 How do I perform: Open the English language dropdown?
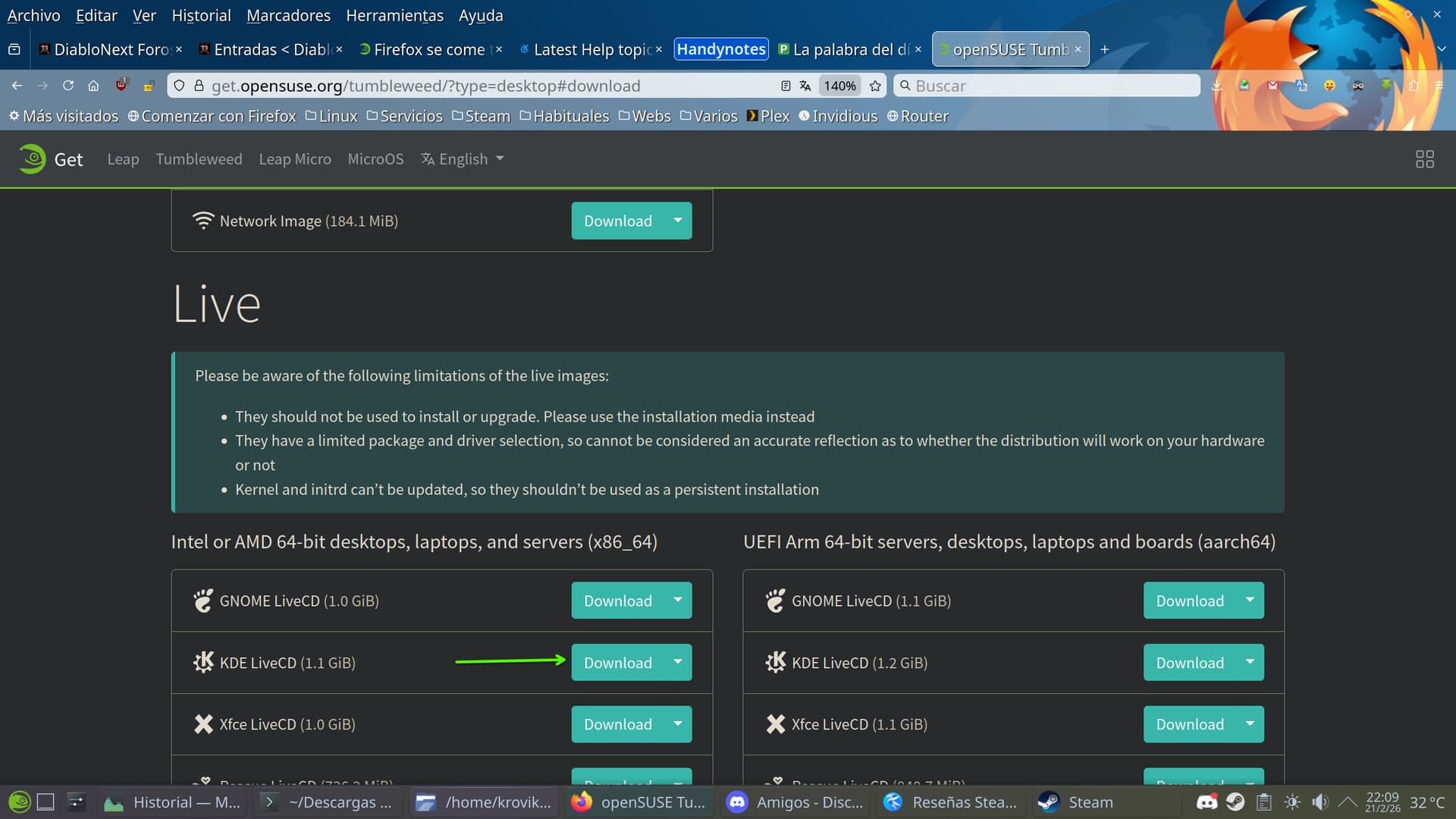463,159
